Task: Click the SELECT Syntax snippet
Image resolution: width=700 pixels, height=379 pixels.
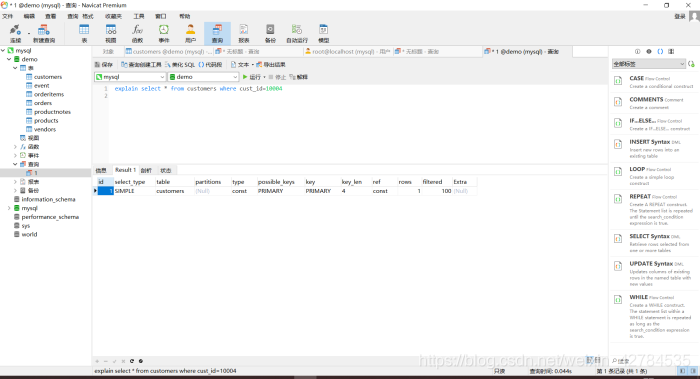Action: tap(654, 243)
